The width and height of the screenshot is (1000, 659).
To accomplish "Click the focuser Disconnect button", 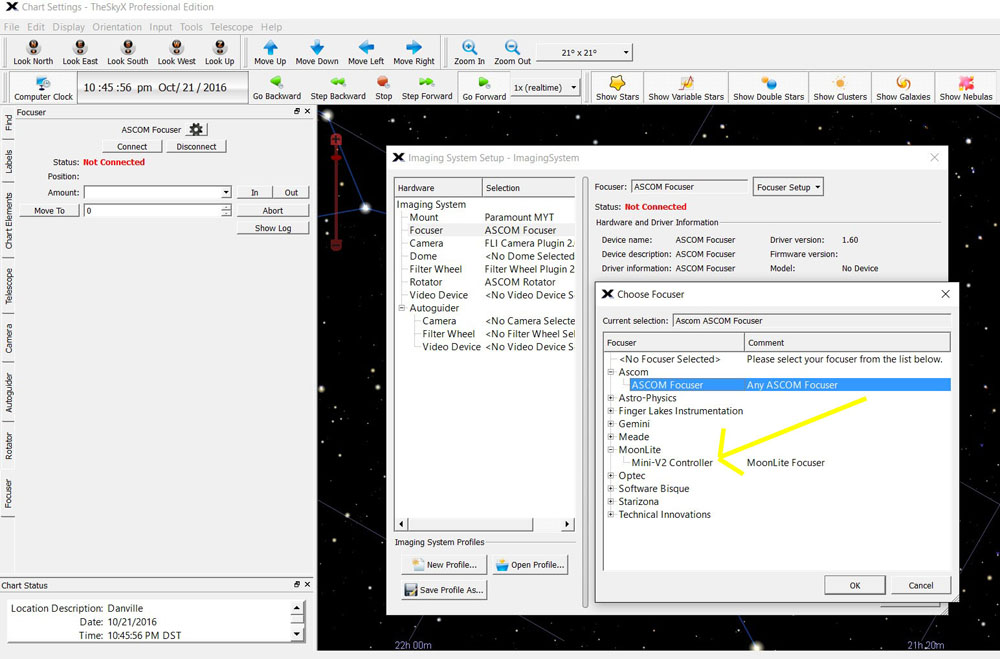I will [x=196, y=147].
